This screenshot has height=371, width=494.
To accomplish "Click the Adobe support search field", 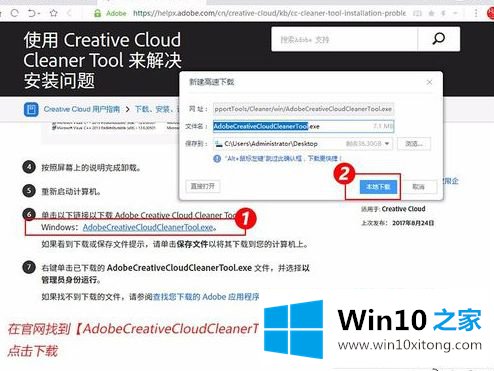I will pyautogui.click(x=344, y=39).
